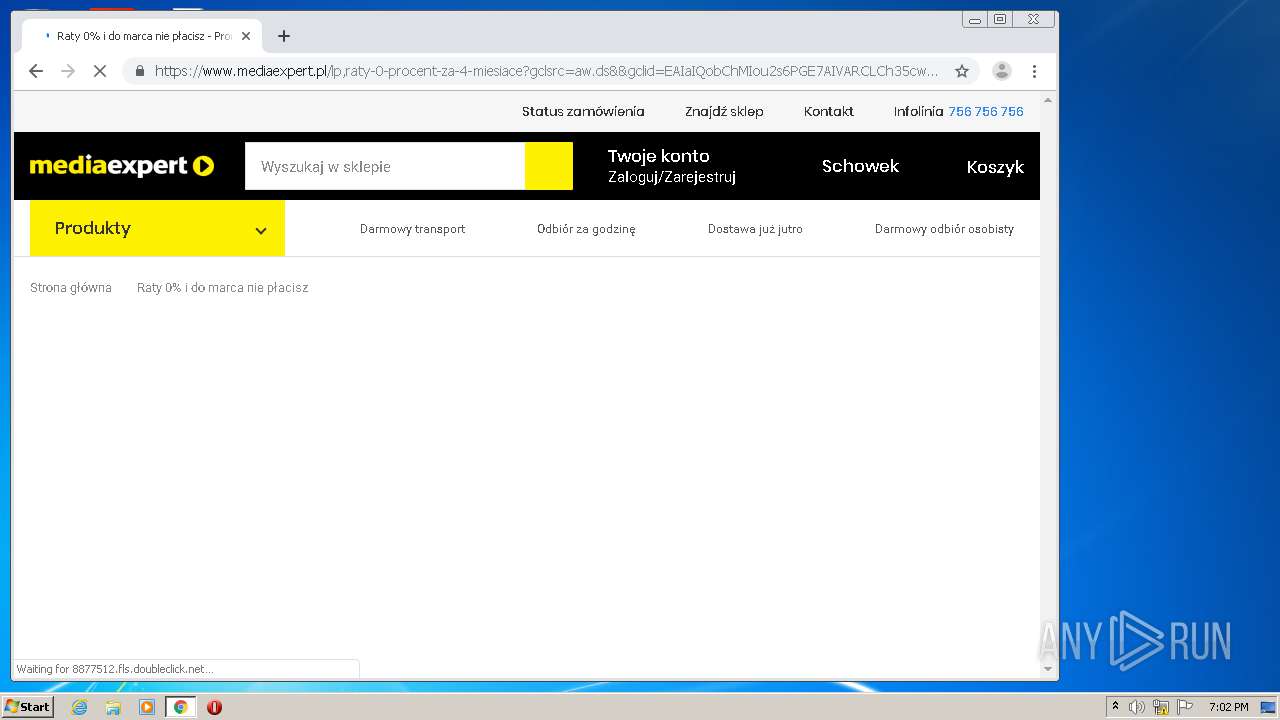
Task: Open the Kontakt link
Action: pos(829,112)
